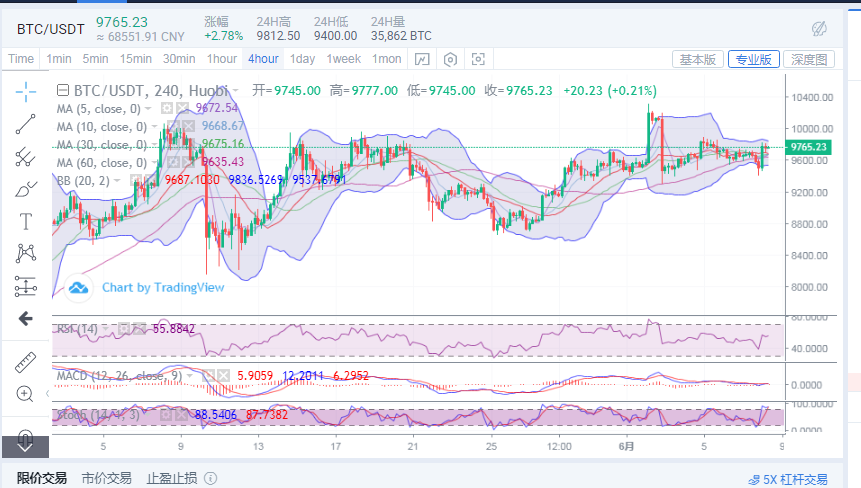861x488 pixels.
Task: Switch to 基本版 basic view
Action: click(x=697, y=59)
